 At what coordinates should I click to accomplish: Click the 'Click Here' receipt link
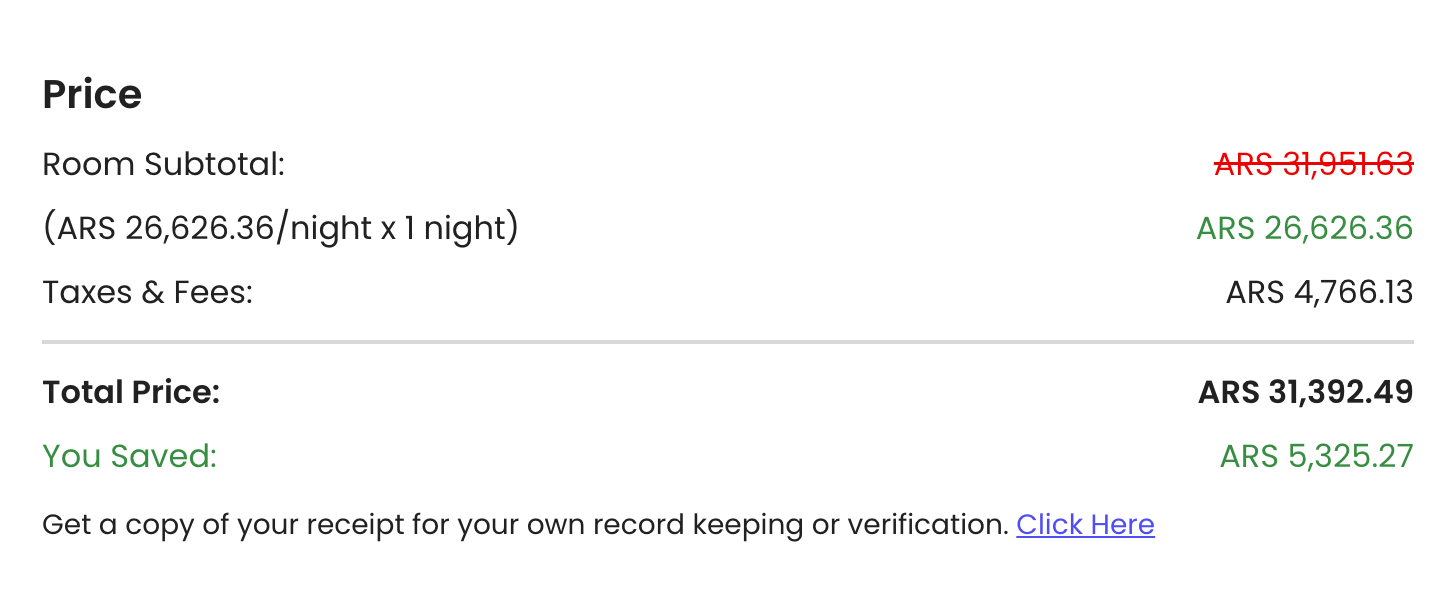(x=1085, y=524)
